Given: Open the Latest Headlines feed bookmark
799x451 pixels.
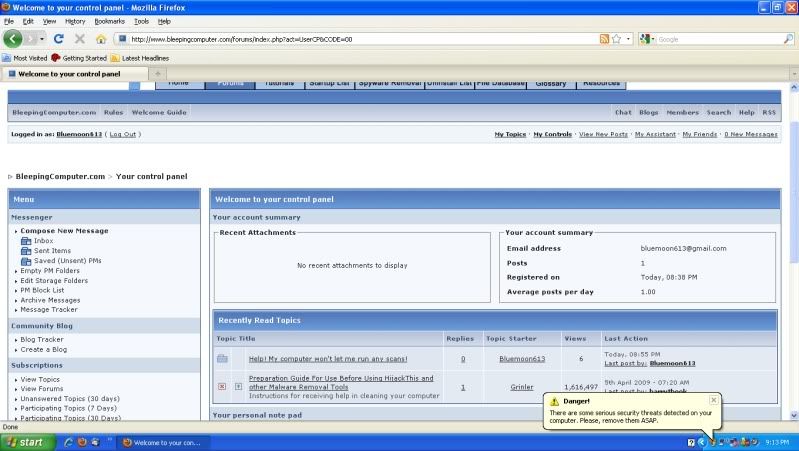Looking at the screenshot, I should tap(140, 58).
